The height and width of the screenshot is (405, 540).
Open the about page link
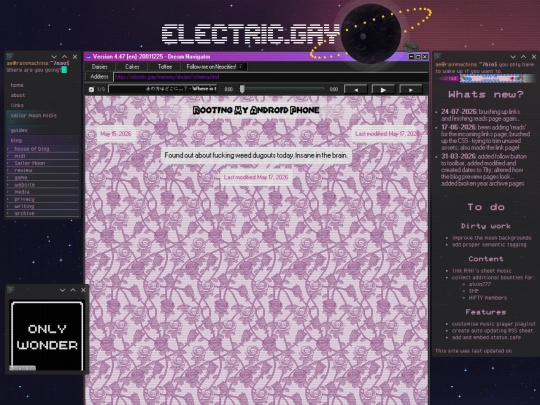18,95
